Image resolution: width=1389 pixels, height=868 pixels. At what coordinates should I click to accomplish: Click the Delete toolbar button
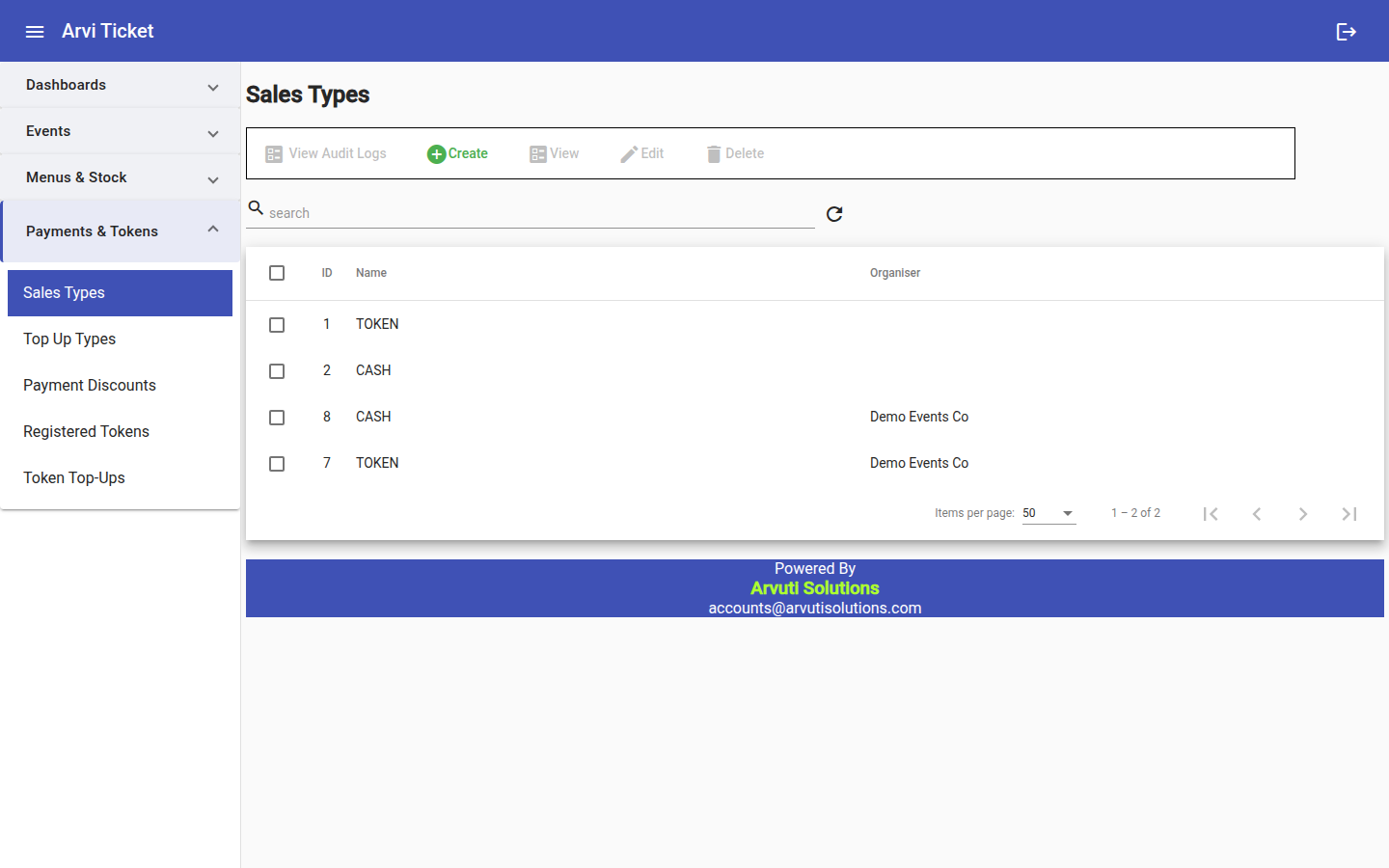(735, 153)
